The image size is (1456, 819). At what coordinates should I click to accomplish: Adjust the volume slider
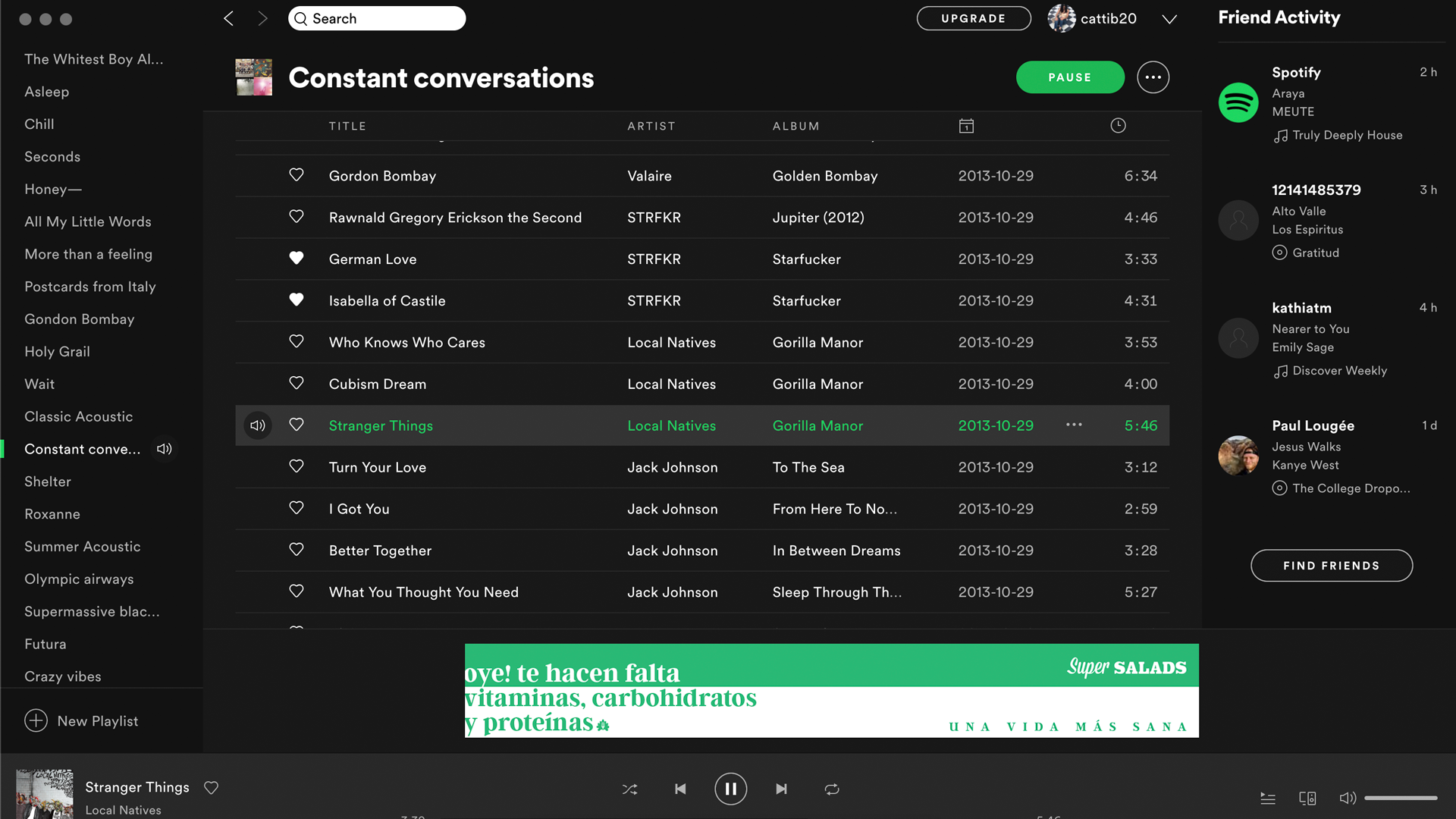(1401, 798)
